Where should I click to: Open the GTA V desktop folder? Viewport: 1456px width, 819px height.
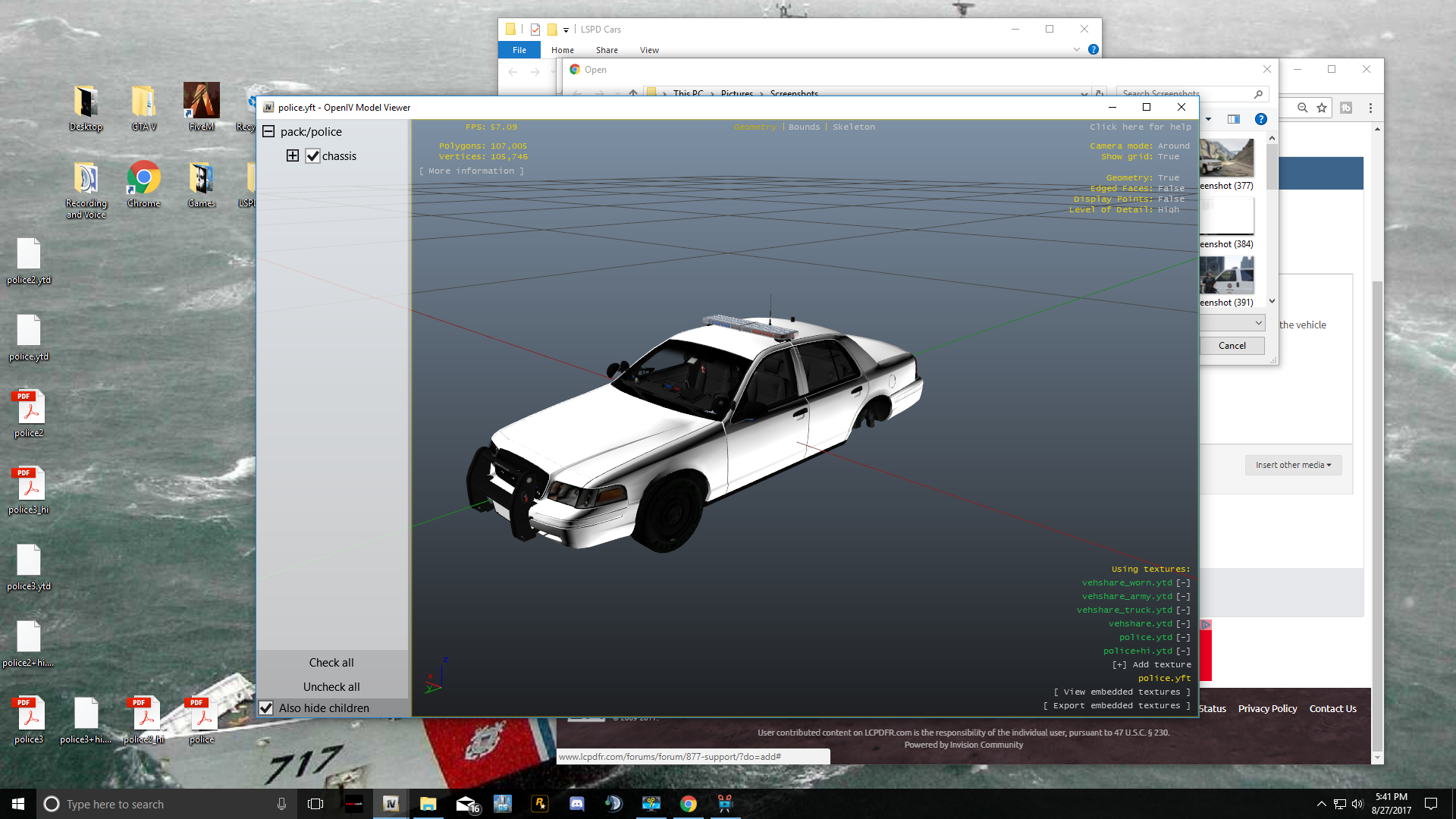(143, 102)
